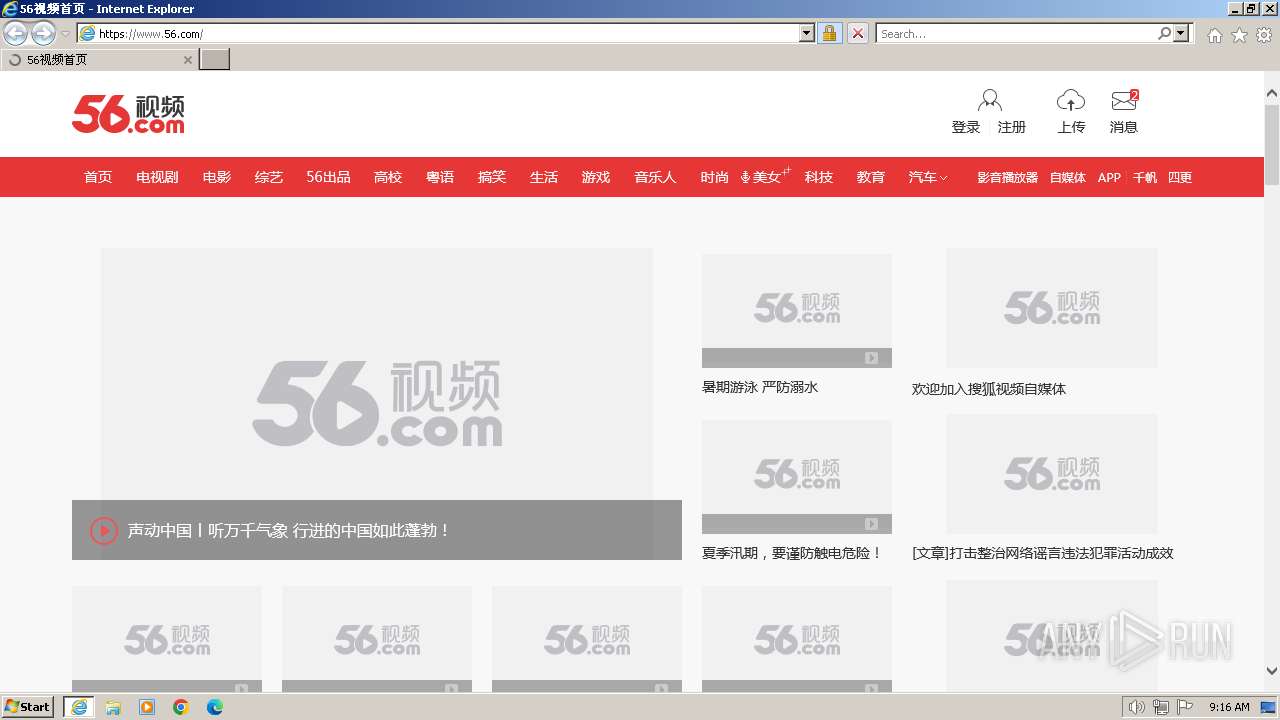This screenshot has height=720, width=1280.
Task: Click the Action Center flag tray icon
Action: [x=1185, y=707]
